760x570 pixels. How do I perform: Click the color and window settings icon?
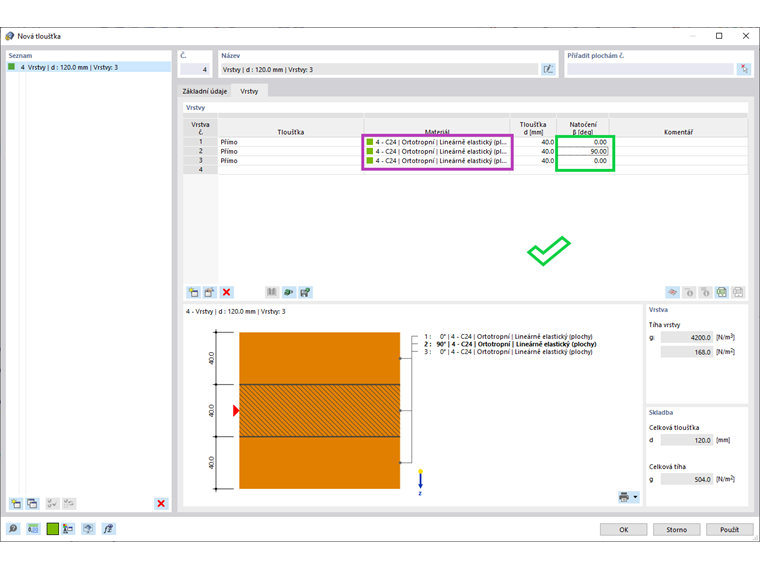coord(68,529)
